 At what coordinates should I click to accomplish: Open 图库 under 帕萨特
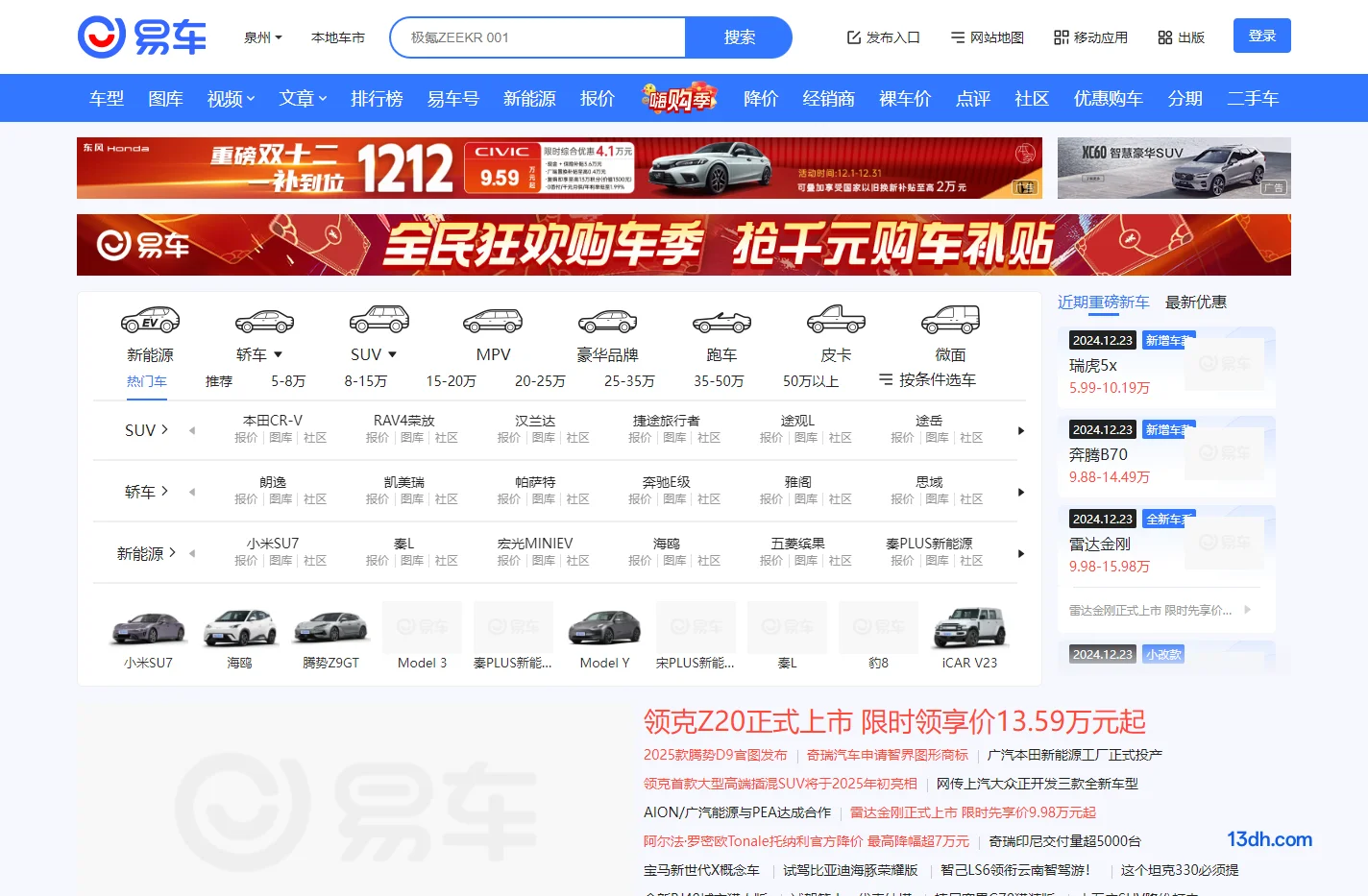pos(543,499)
